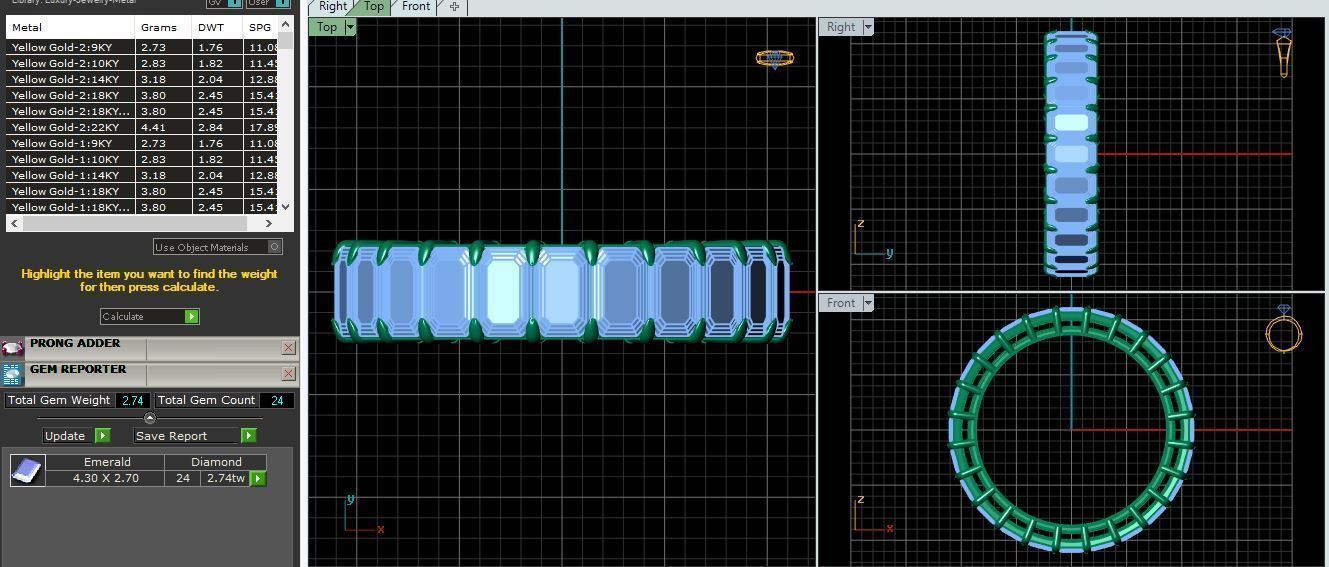Click the Front viewport title label
1329x567 pixels.
(841, 303)
